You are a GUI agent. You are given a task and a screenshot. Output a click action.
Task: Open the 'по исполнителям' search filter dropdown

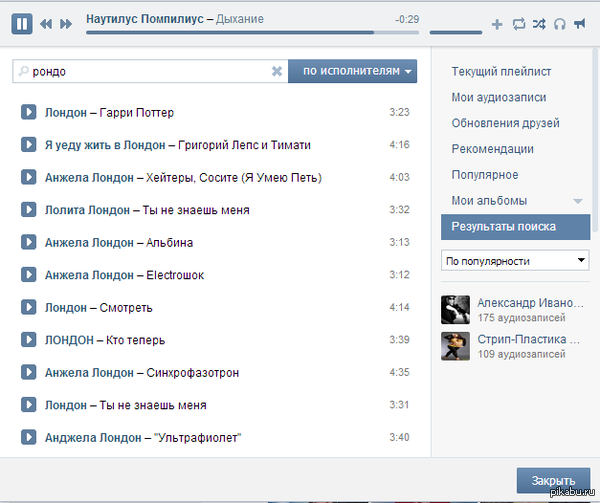click(352, 72)
